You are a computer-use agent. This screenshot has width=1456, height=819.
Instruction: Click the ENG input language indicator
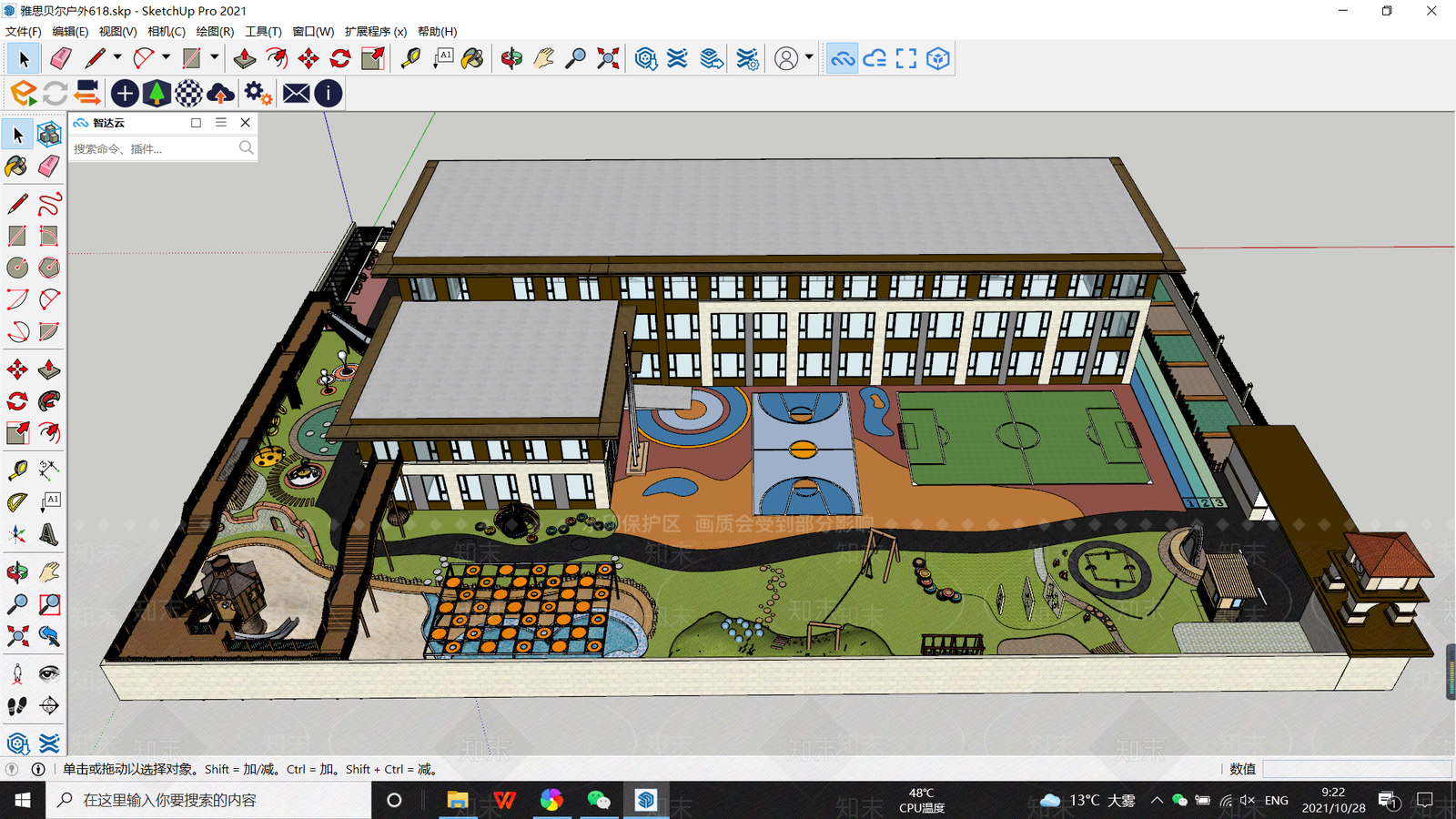(1277, 800)
